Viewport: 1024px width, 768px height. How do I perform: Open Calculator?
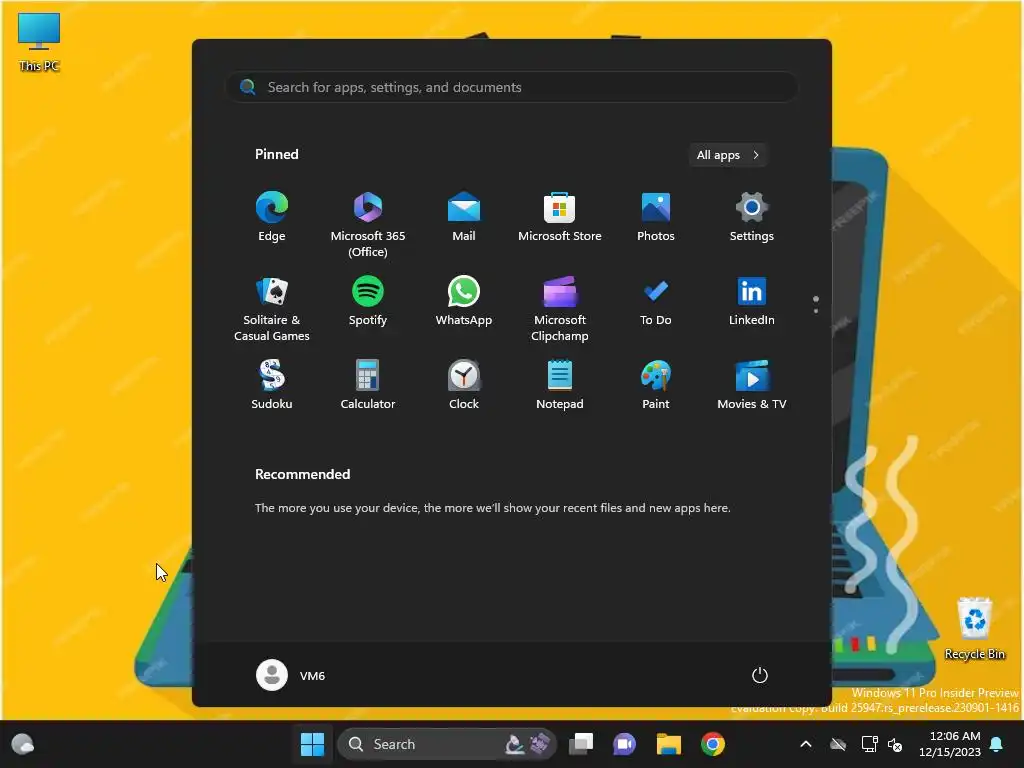point(368,385)
